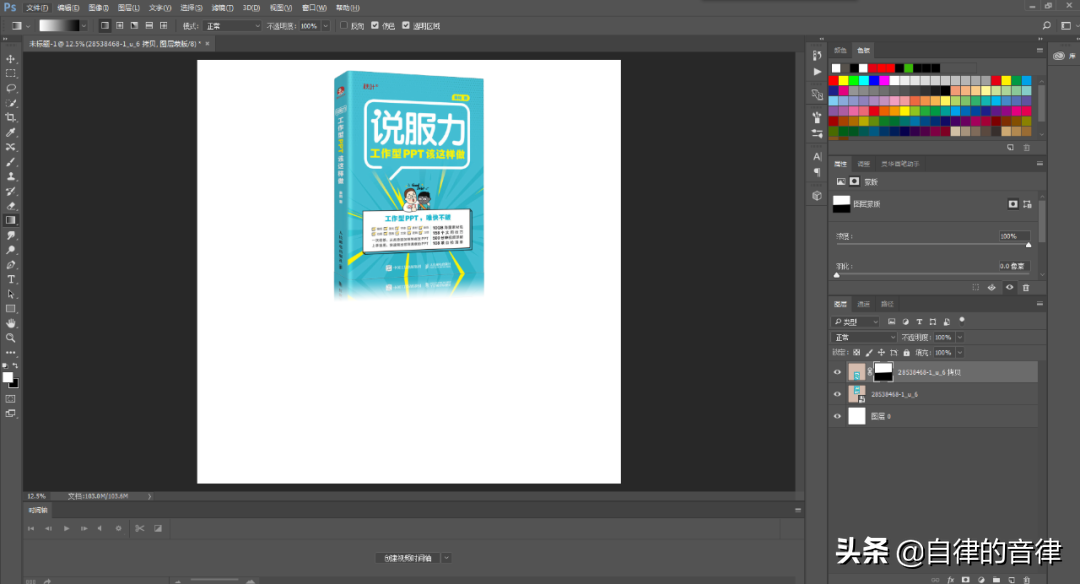Open the layer Opacity dropdown arrow

click(x=959, y=337)
